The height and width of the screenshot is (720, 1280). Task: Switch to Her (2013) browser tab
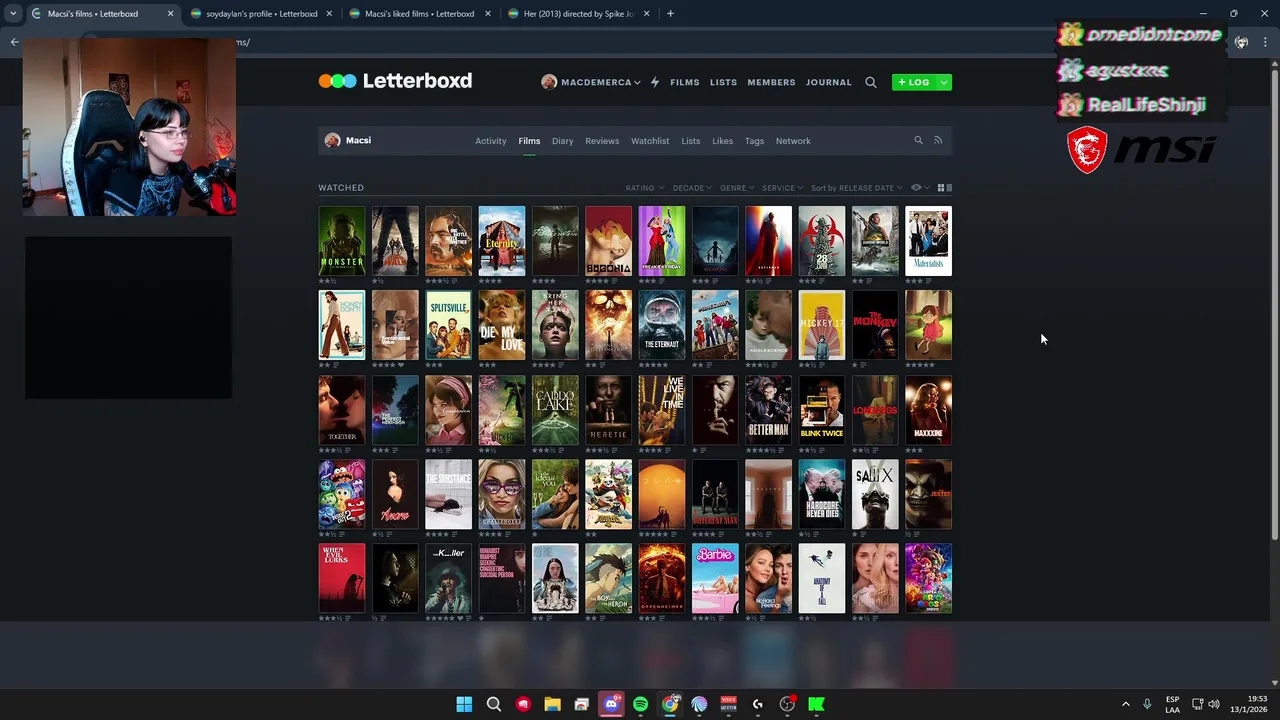578,14
